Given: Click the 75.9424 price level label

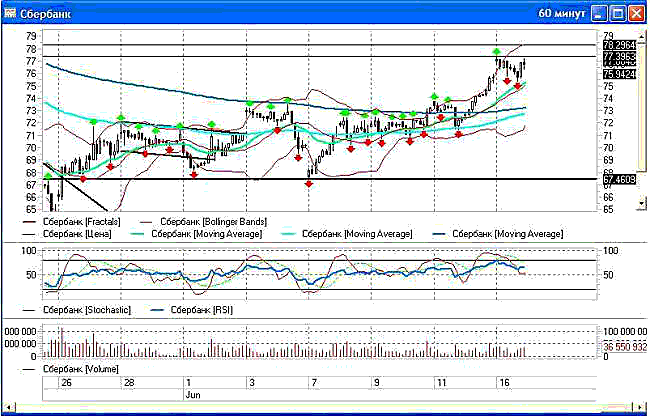Looking at the screenshot, I should (x=619, y=75).
